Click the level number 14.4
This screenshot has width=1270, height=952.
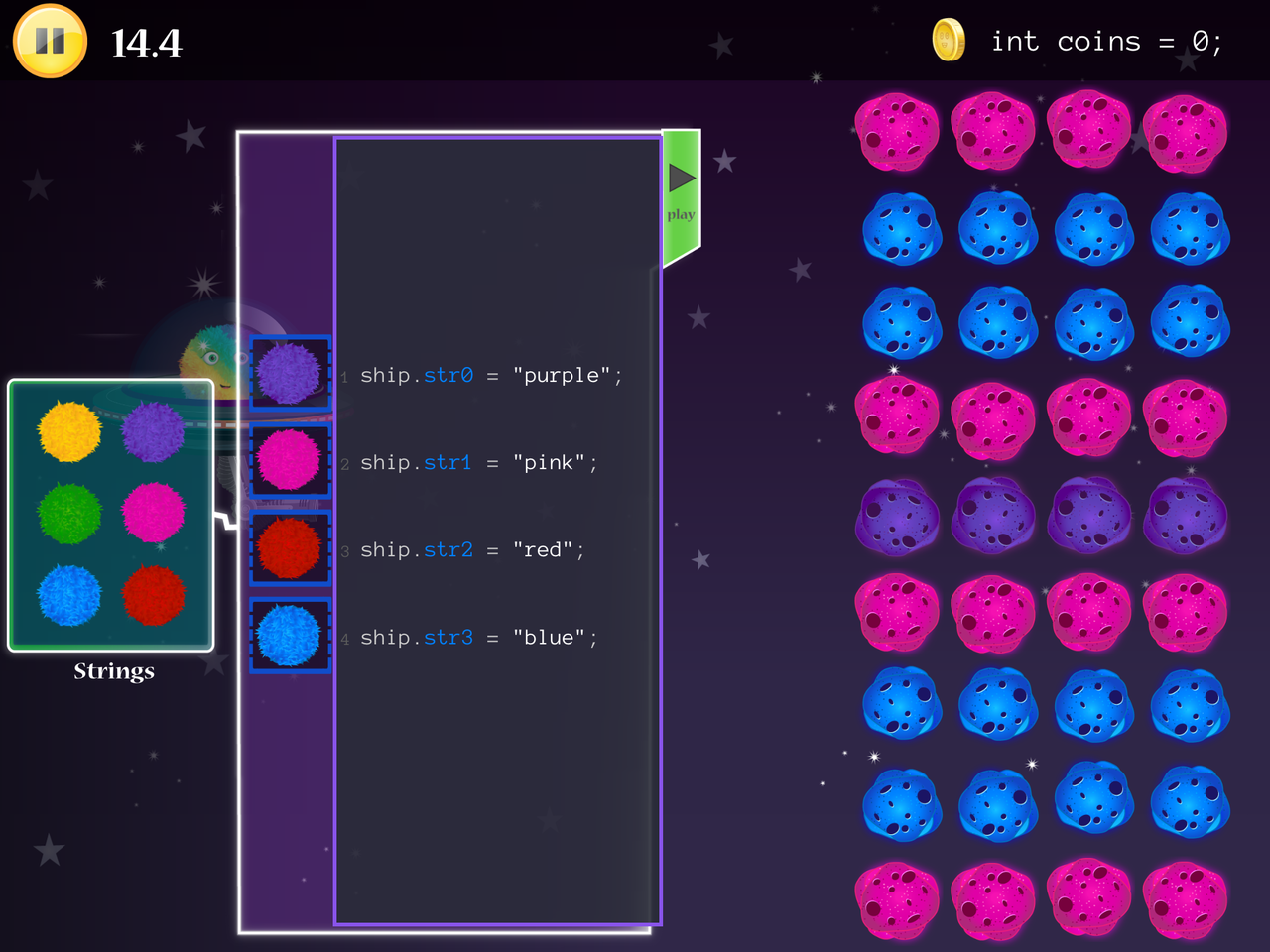click(x=147, y=43)
